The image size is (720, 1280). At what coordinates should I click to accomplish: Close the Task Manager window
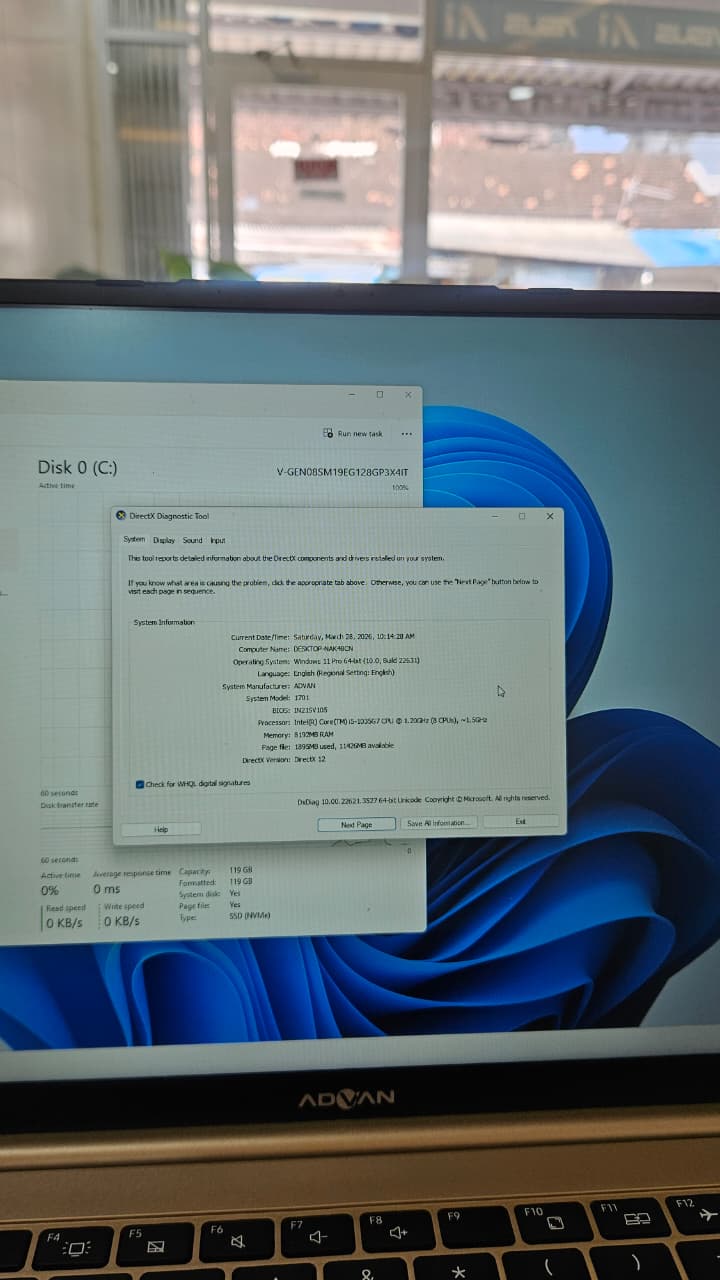coord(407,394)
